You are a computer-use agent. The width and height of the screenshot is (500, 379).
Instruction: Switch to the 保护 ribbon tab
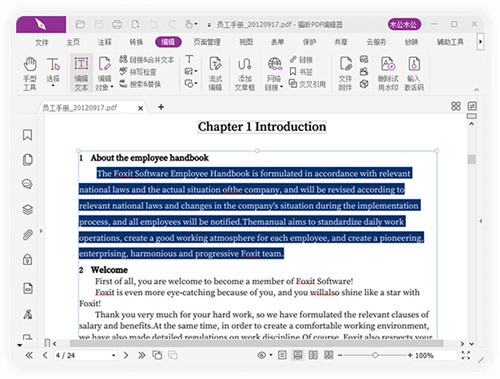(x=309, y=42)
